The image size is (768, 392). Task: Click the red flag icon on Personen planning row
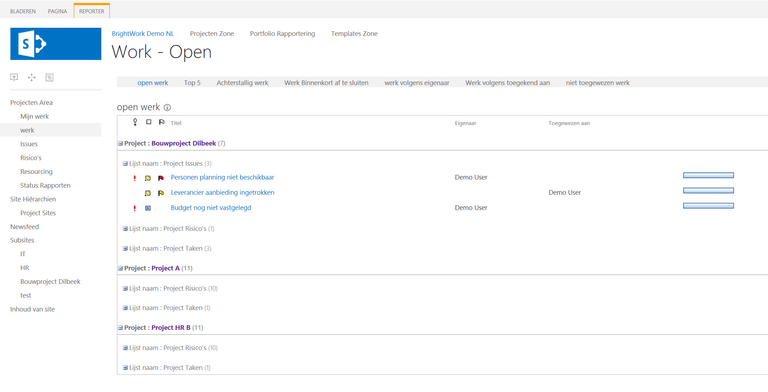pyautogui.click(x=161, y=178)
